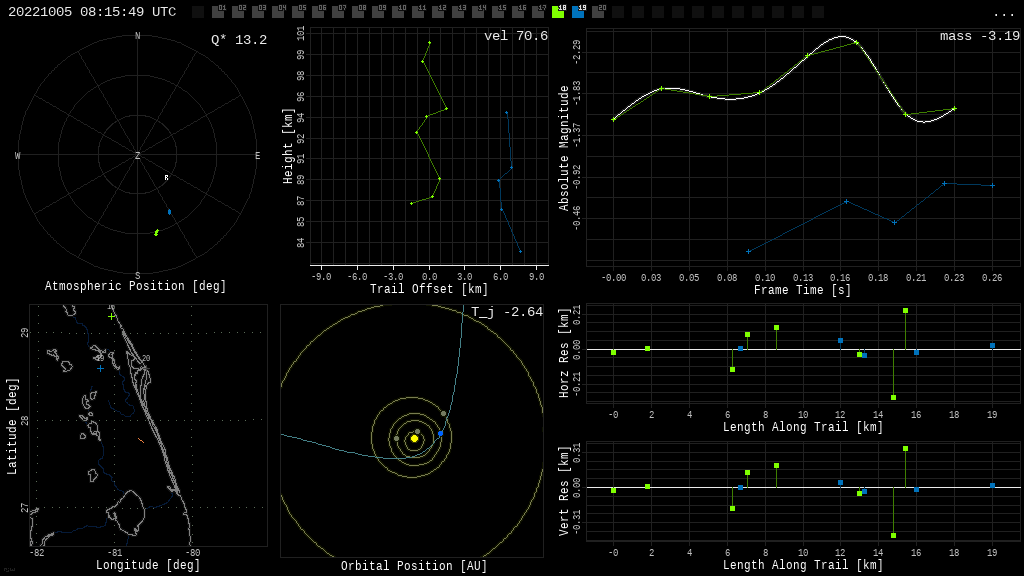
Task: Click the 20221005 08:15:49 UTC timestamp
Action: coord(92,12)
